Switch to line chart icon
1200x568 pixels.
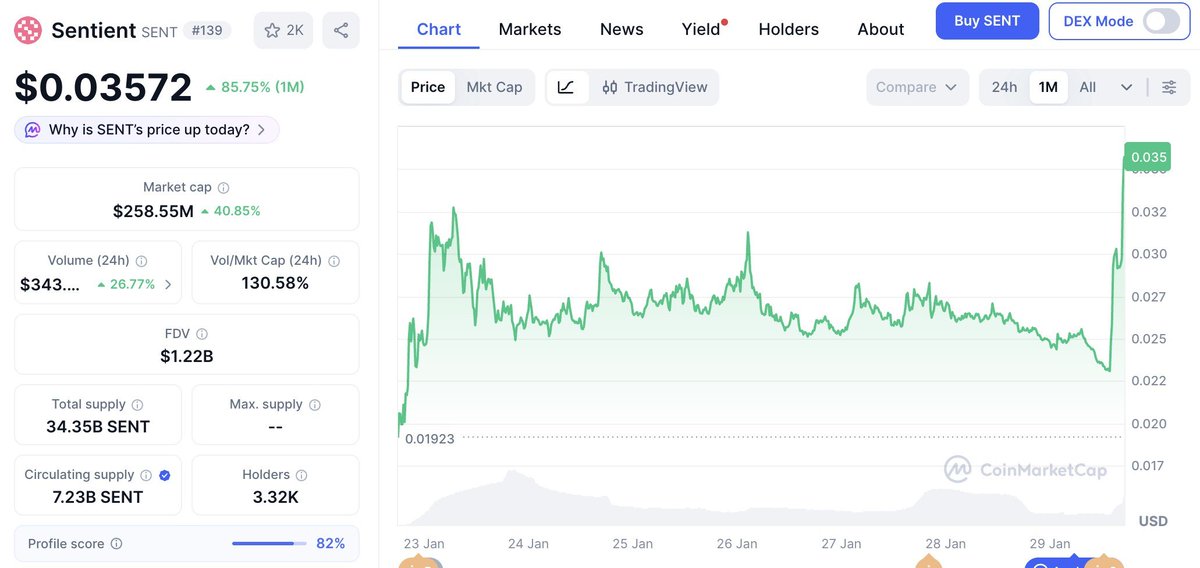[566, 87]
